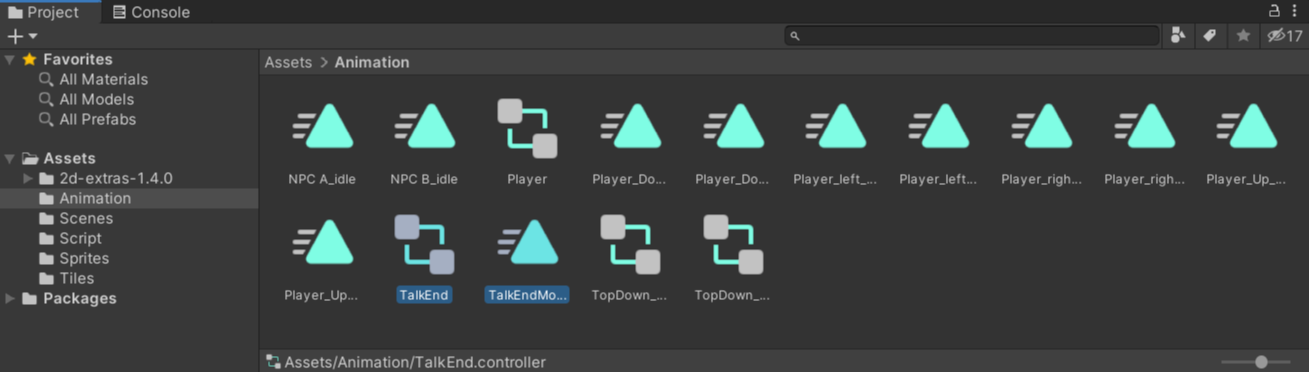
Task: Open the Sprites folder
Action: click(x=129, y=259)
